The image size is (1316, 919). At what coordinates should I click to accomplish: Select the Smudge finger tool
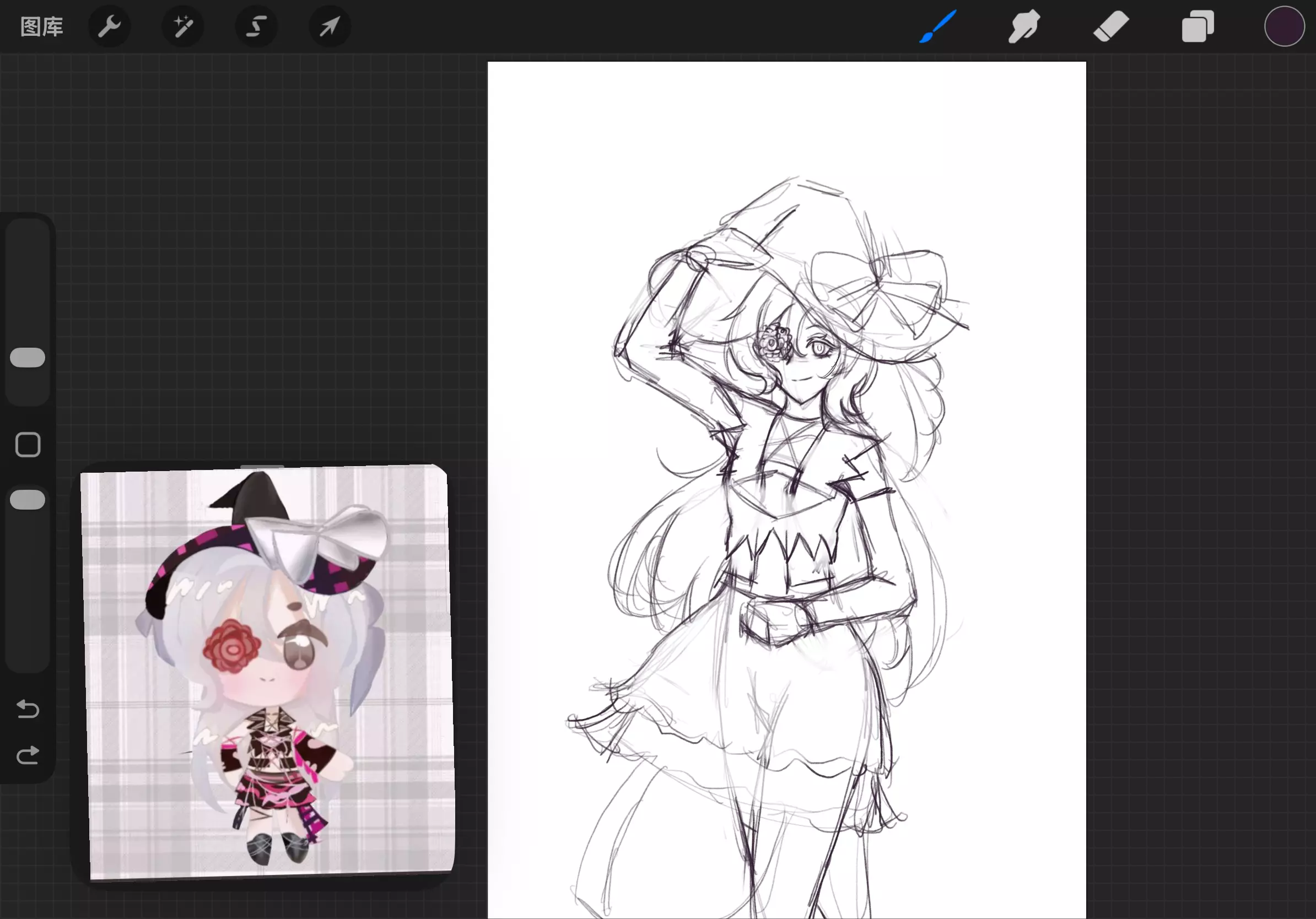[1024, 26]
